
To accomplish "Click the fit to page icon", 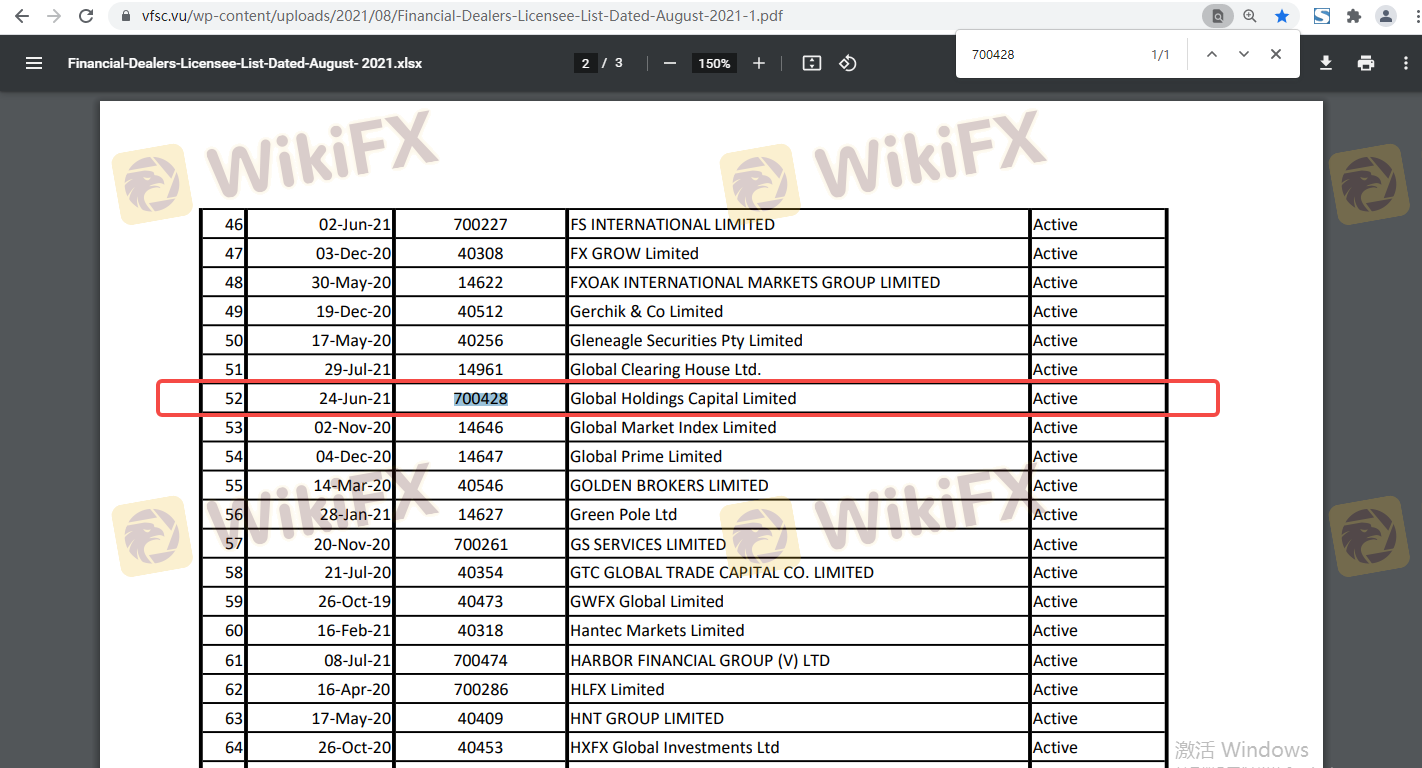I will (x=812, y=63).
